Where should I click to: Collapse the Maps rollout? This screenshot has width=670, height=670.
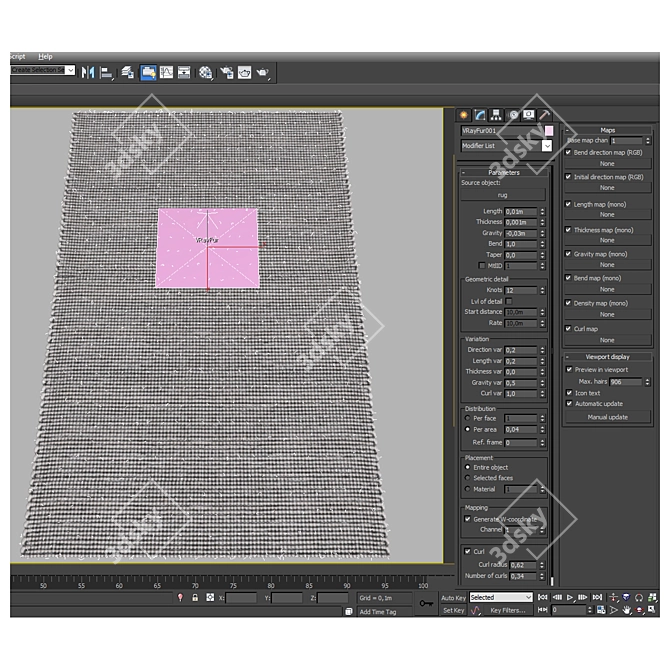607,130
